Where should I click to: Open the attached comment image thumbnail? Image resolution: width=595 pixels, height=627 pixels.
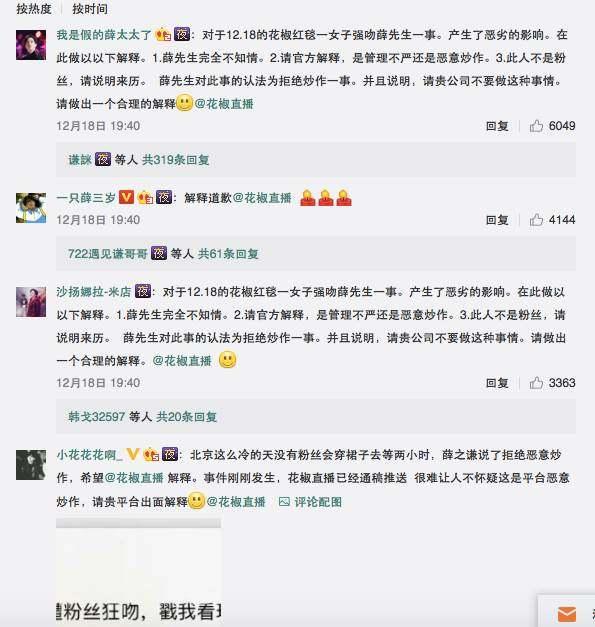coord(138,572)
